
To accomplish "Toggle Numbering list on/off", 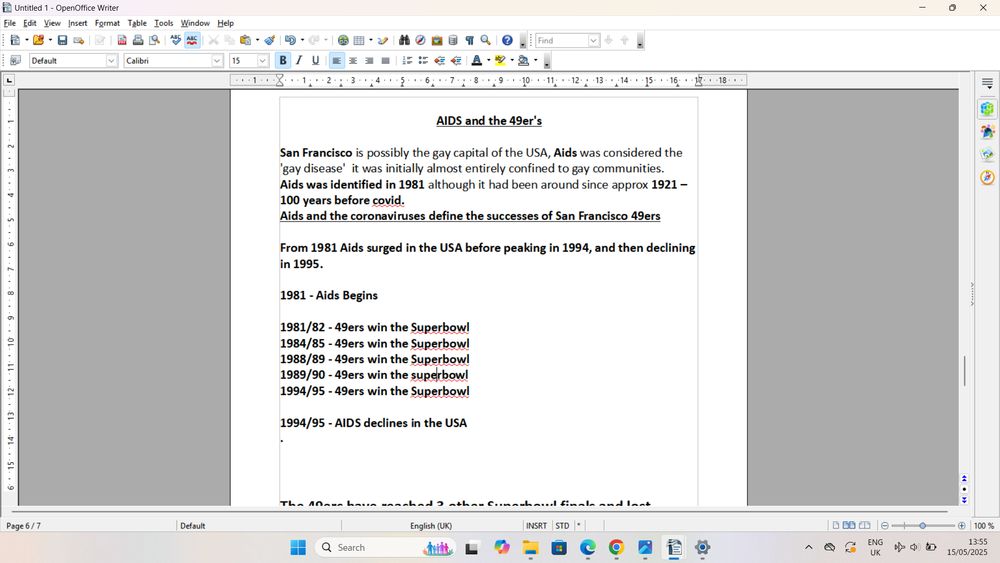I will (407, 61).
